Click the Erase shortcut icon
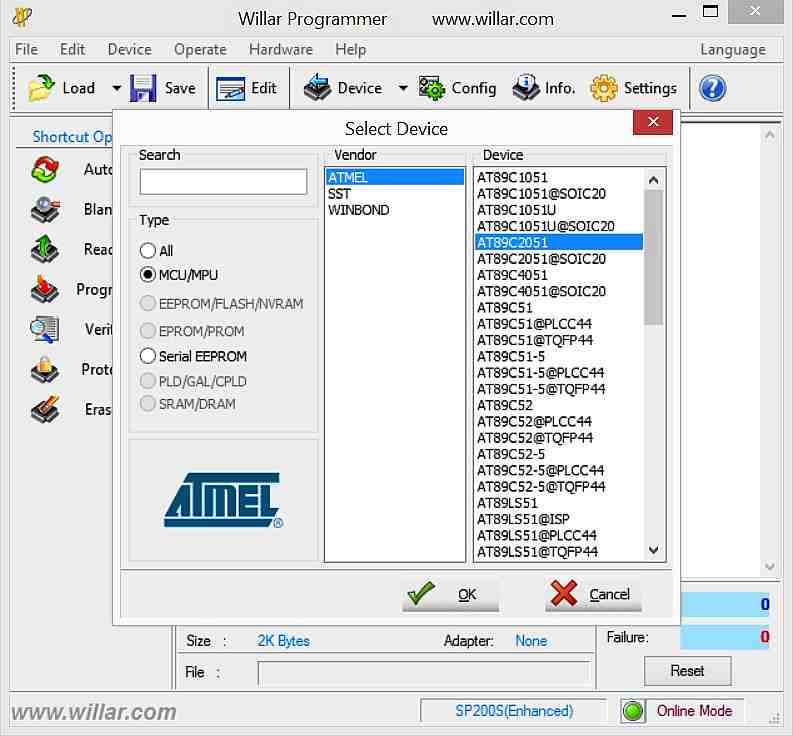 (x=45, y=409)
